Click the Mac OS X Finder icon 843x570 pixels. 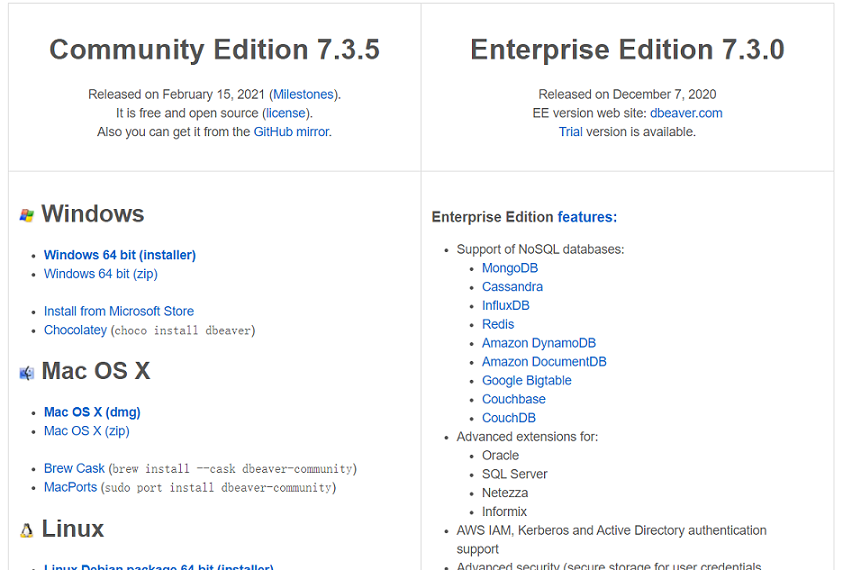point(26,373)
